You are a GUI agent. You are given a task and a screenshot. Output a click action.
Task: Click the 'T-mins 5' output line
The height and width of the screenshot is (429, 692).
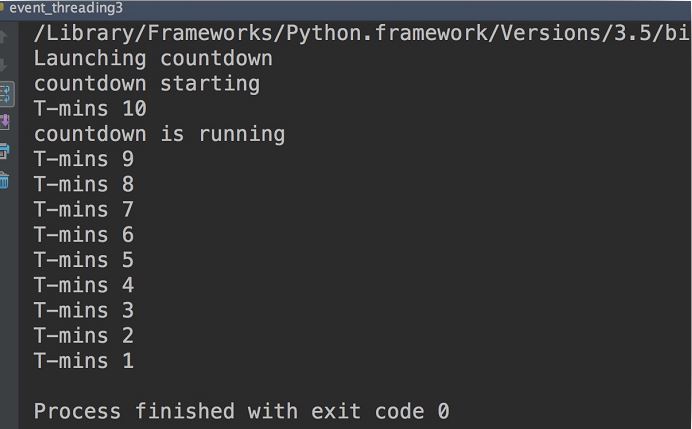pyautogui.click(x=84, y=260)
